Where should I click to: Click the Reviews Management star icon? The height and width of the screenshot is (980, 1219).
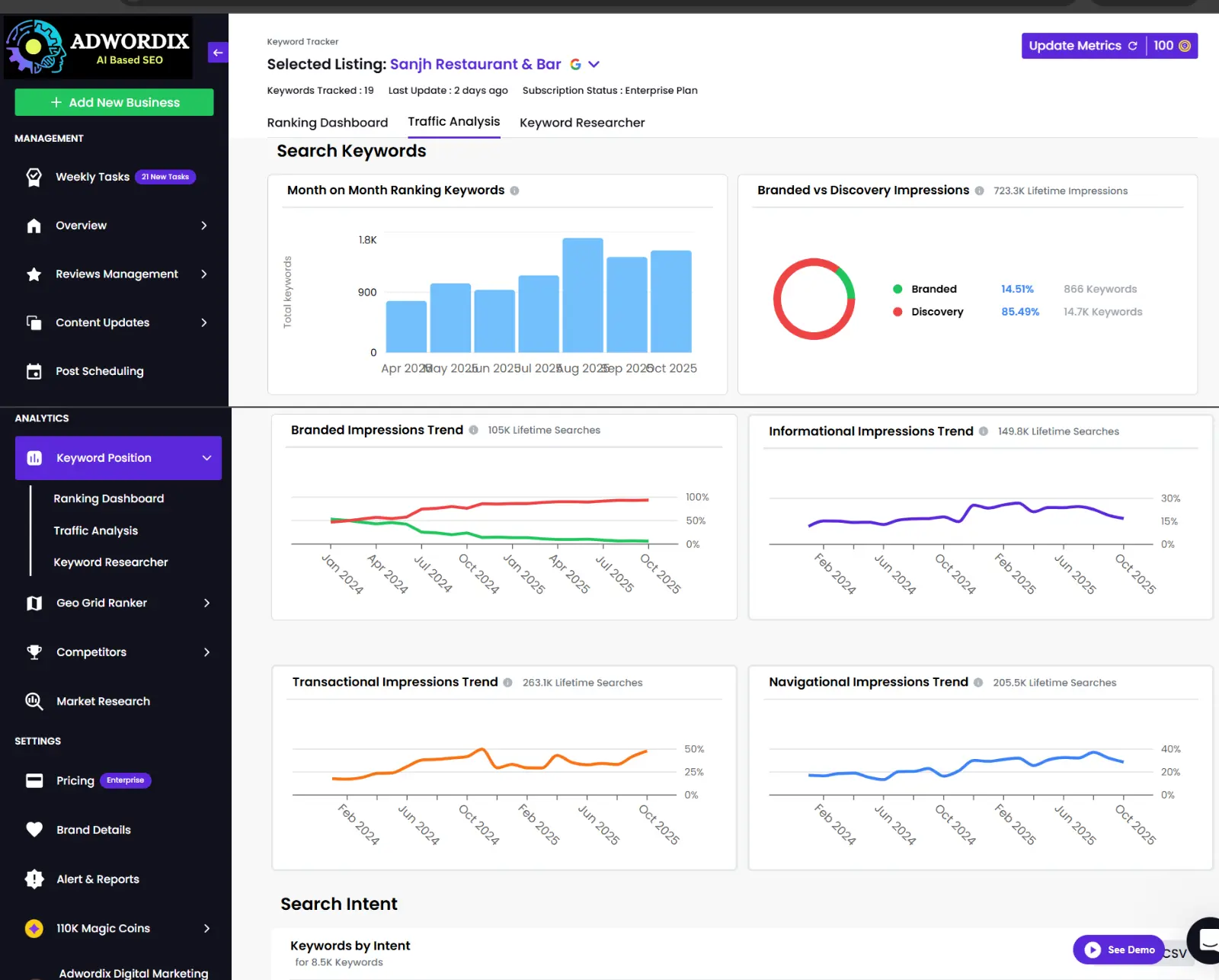(x=34, y=274)
